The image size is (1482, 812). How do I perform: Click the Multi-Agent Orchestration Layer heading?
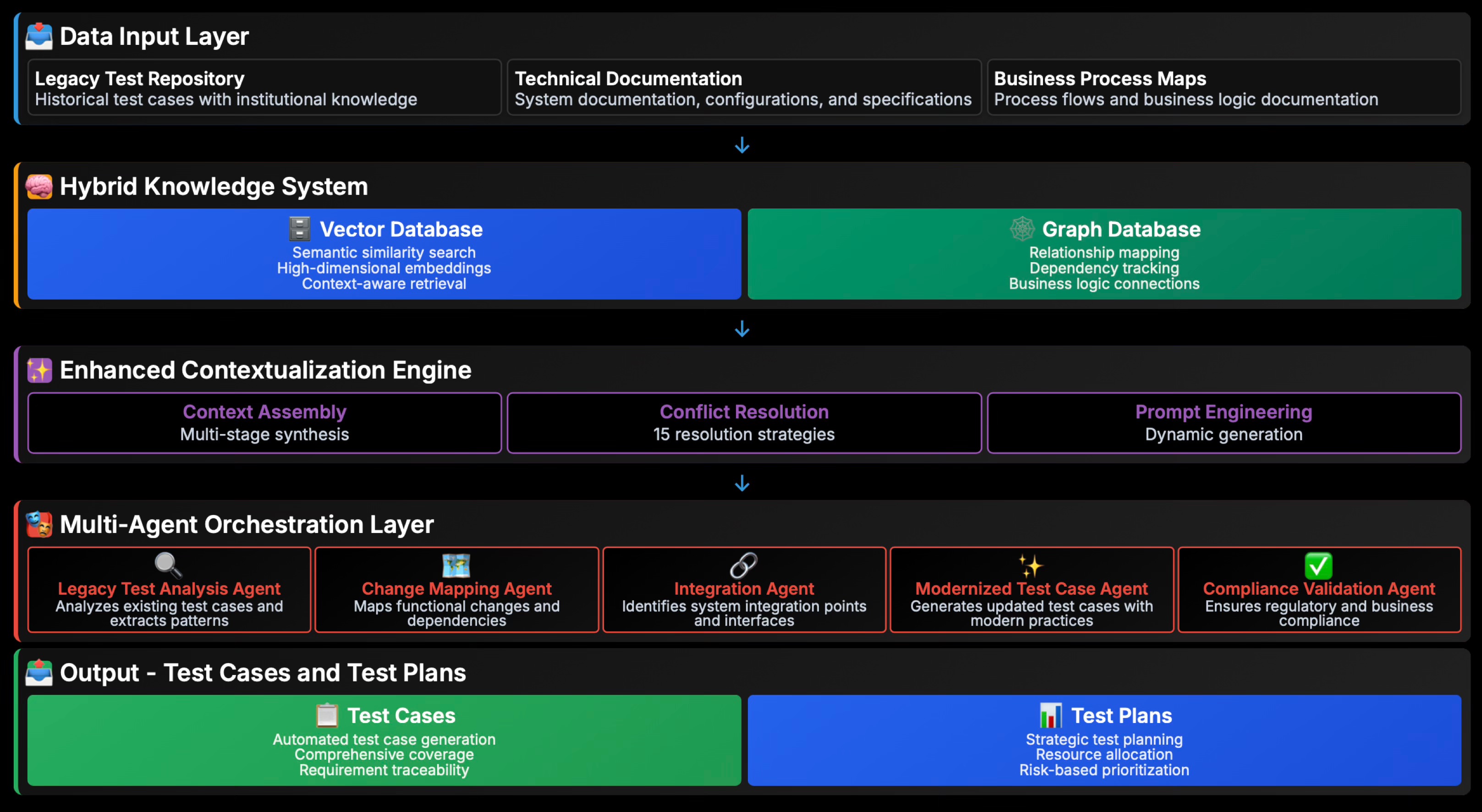point(246,524)
